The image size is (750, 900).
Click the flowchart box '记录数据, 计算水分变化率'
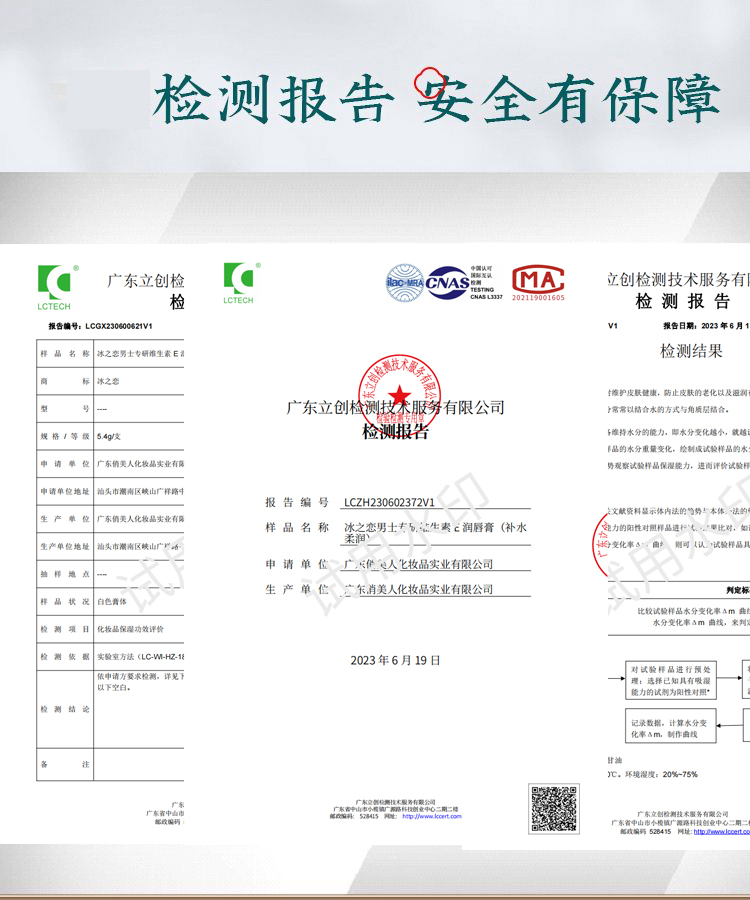click(671, 728)
